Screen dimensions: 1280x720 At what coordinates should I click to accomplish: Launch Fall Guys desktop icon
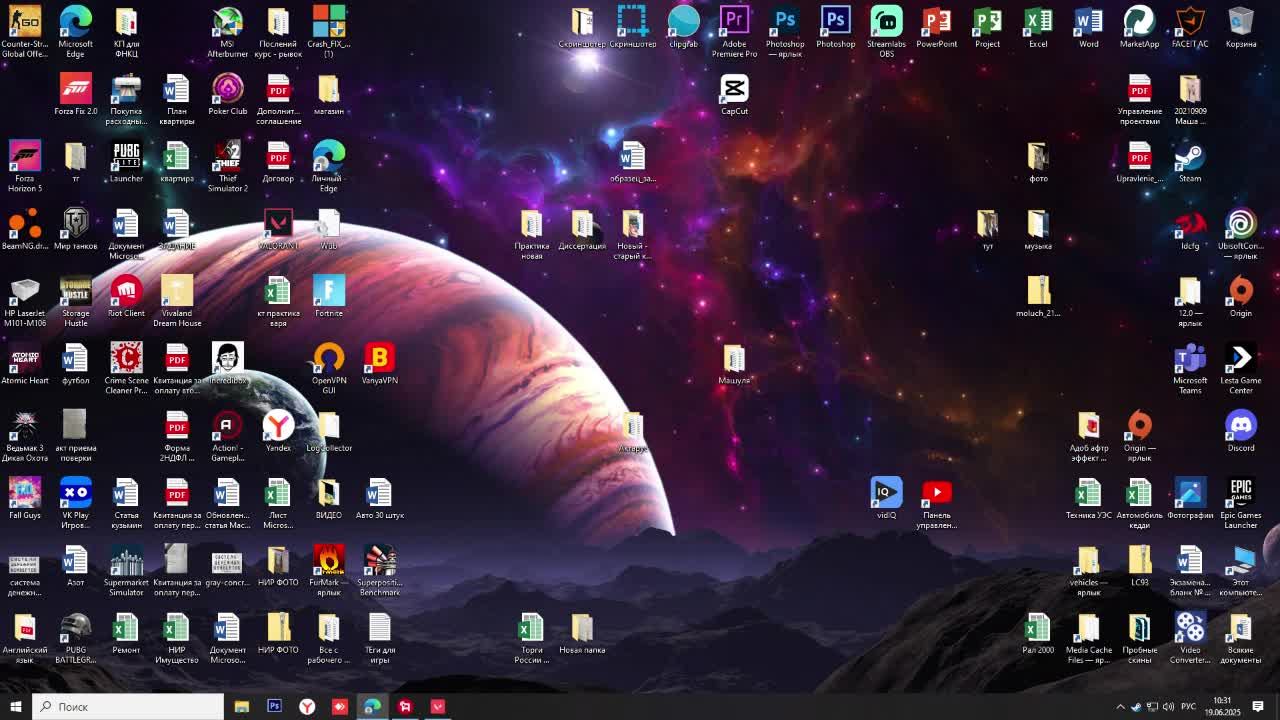[x=25, y=498]
